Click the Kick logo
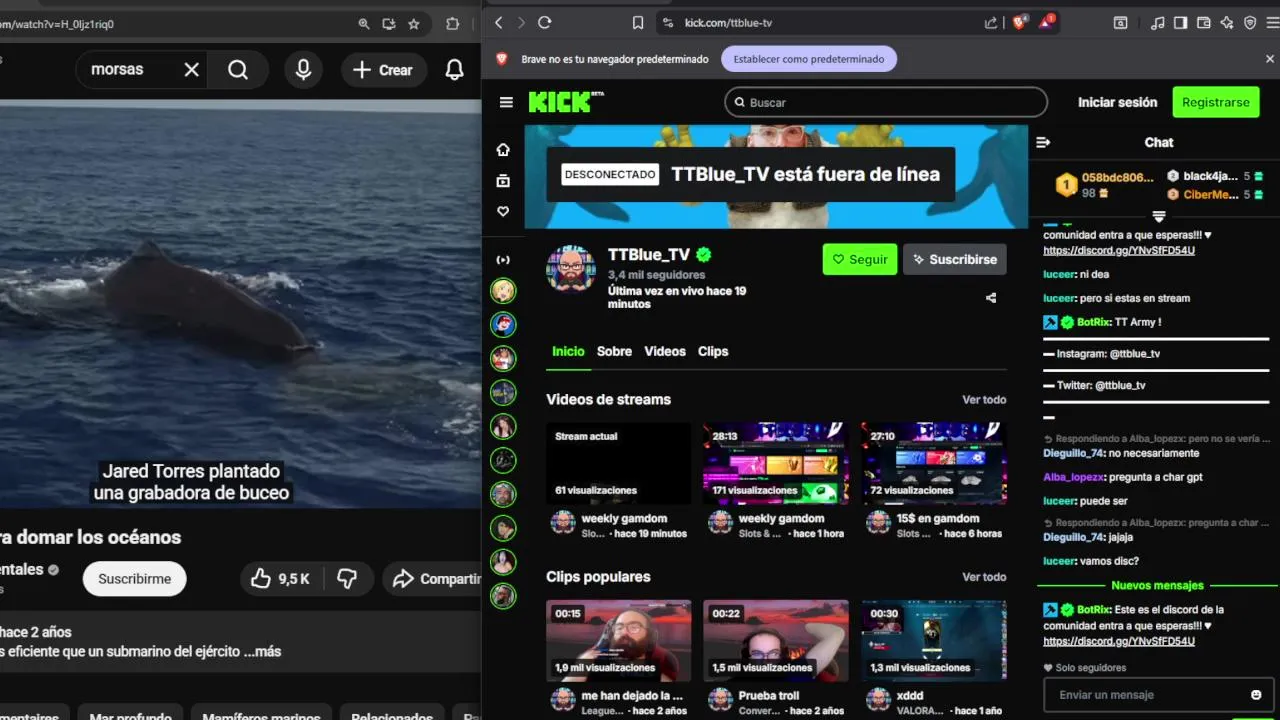The height and width of the screenshot is (720, 1280). [565, 101]
